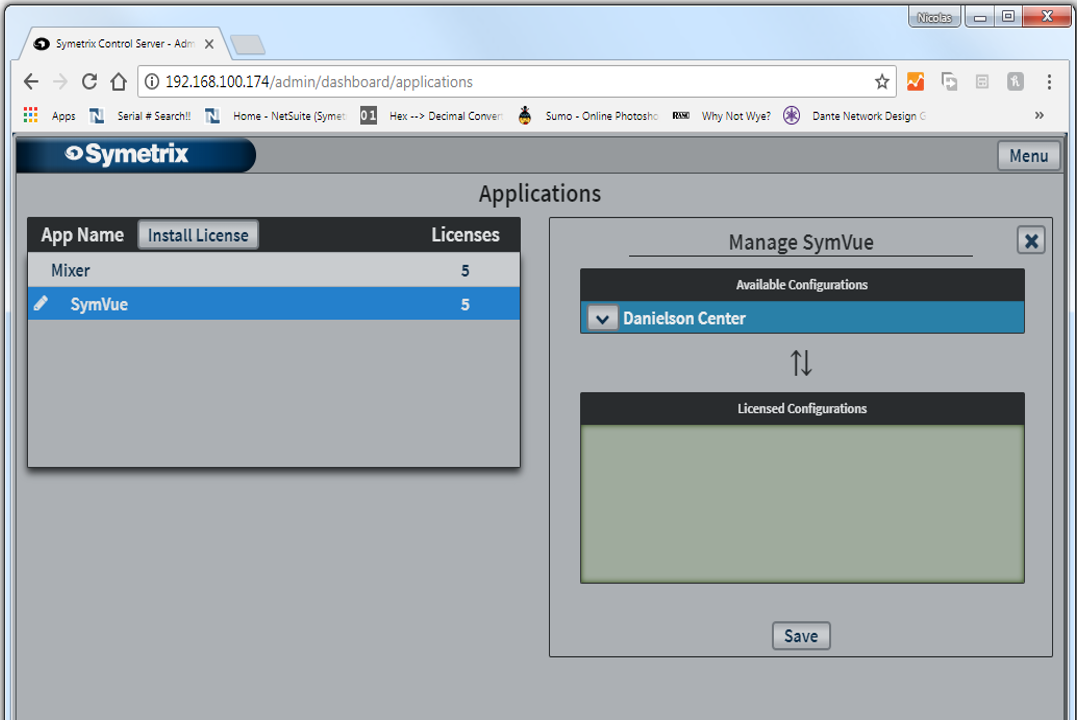Select the Mixer application row

tap(273, 270)
